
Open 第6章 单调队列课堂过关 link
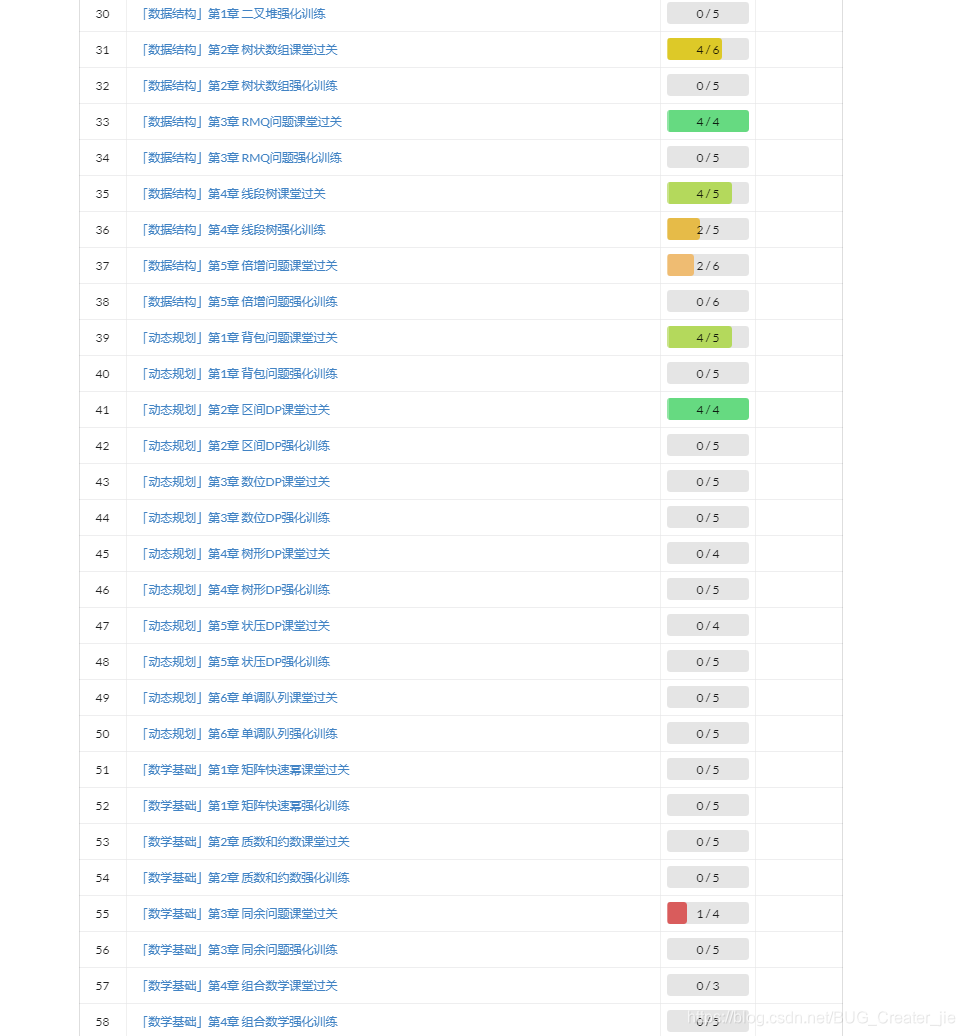pyautogui.click(x=240, y=698)
